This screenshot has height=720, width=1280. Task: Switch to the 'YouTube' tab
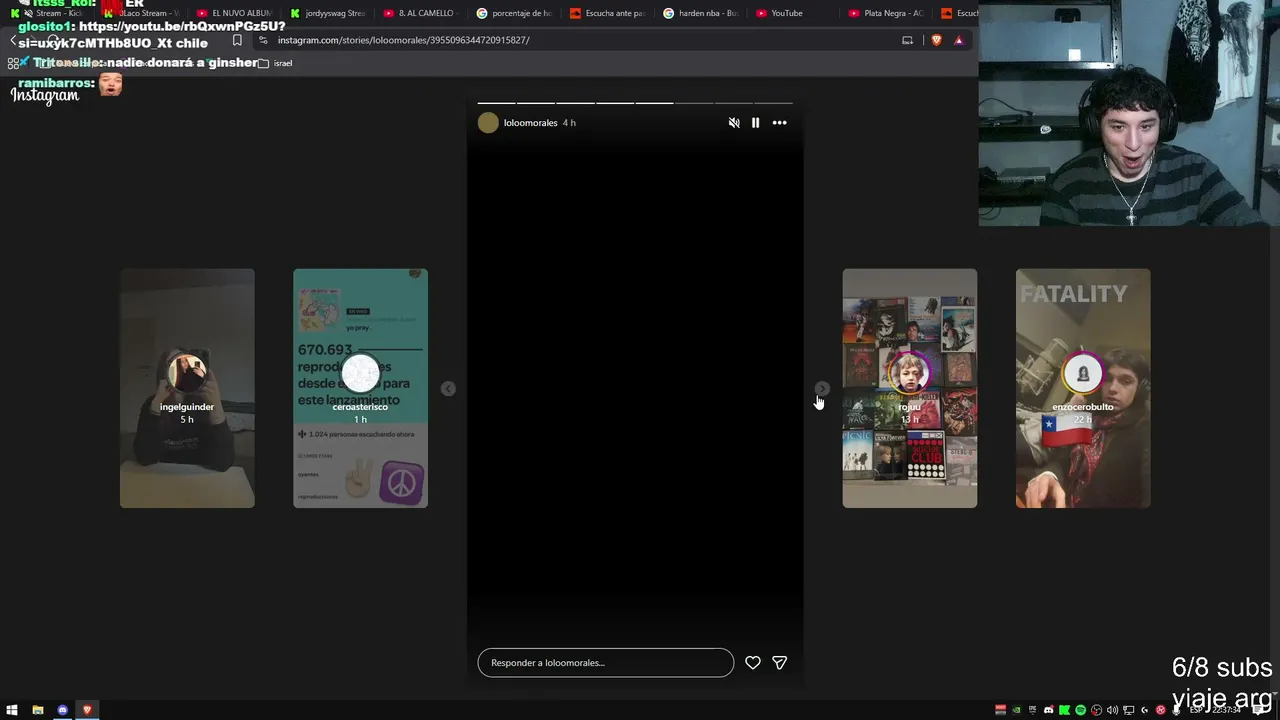(x=792, y=13)
